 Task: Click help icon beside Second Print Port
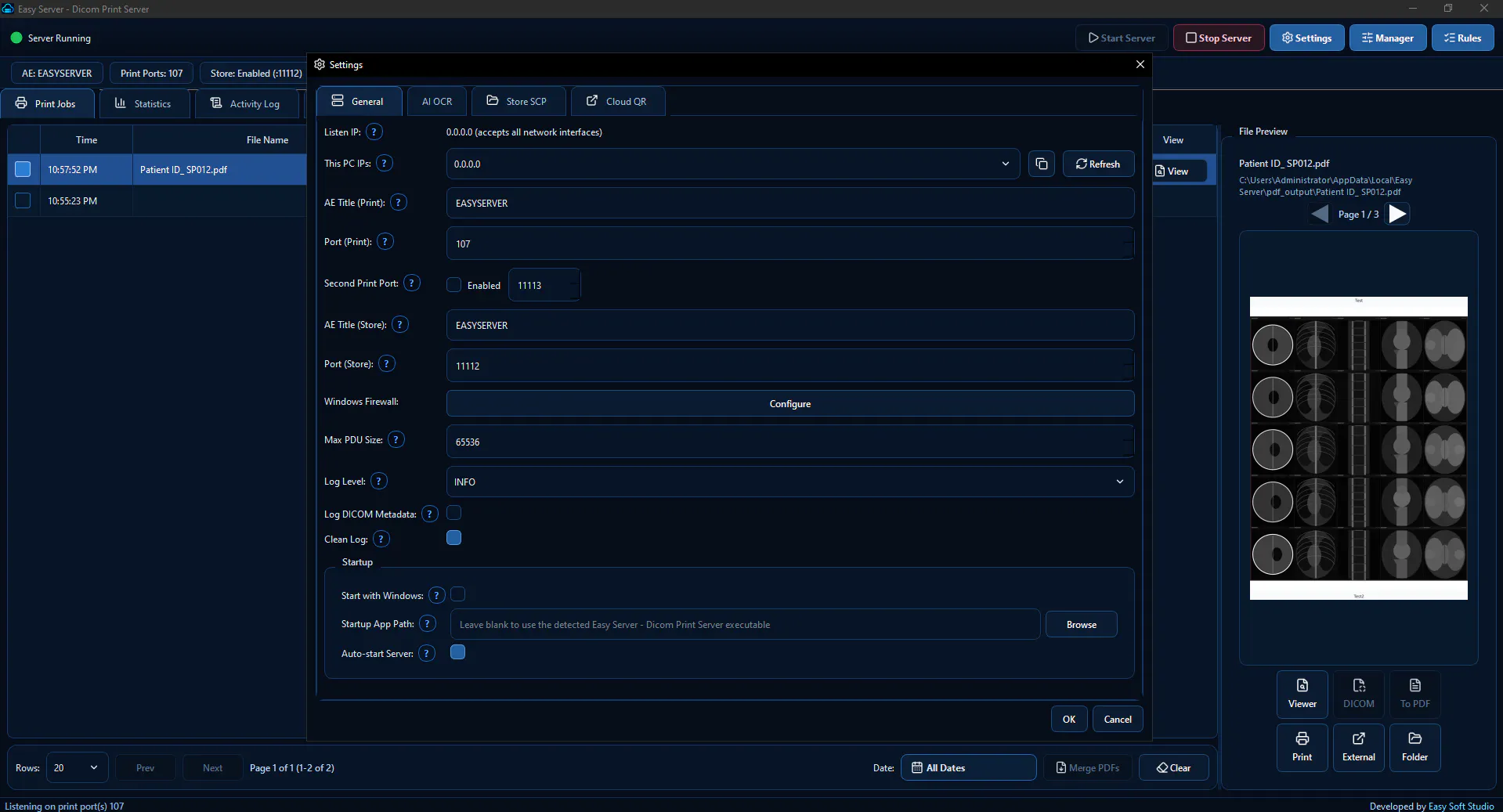[x=411, y=283]
